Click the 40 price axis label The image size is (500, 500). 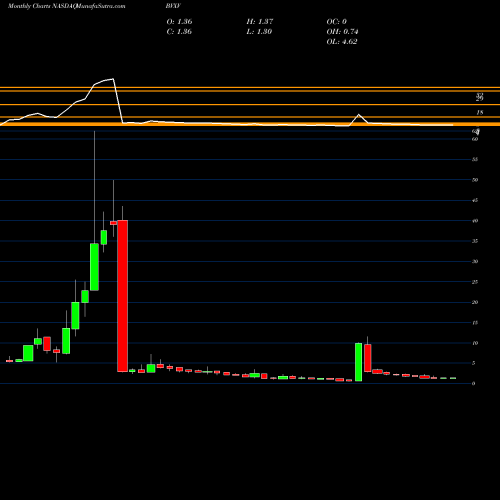475,221
